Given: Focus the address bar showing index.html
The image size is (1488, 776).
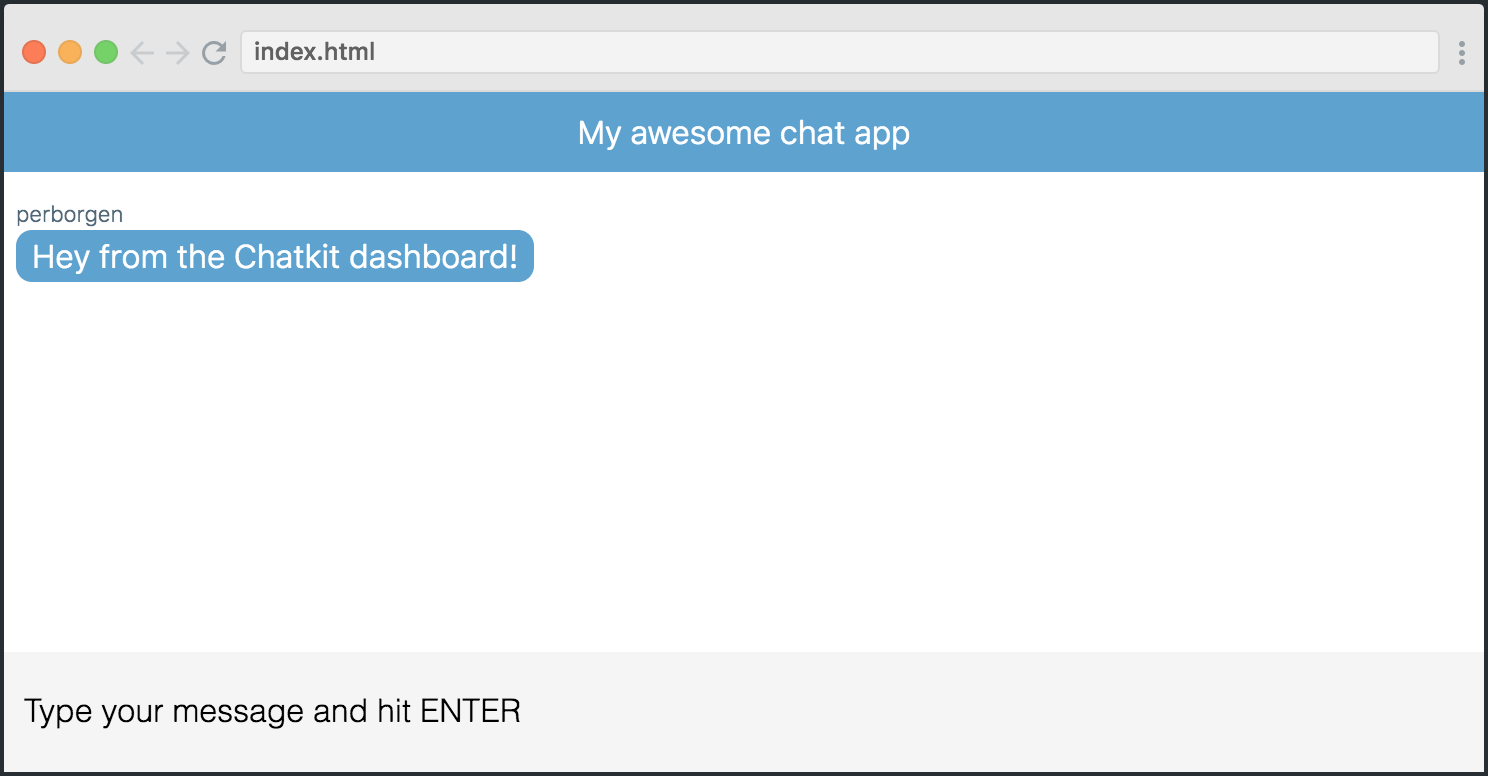Looking at the screenshot, I should (840, 52).
